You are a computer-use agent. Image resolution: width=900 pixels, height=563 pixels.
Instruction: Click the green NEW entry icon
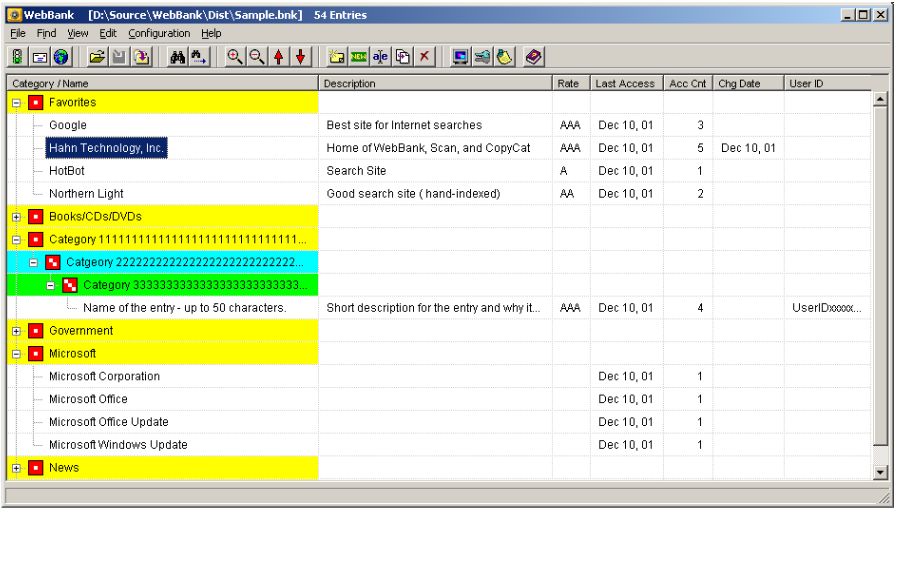[359, 57]
